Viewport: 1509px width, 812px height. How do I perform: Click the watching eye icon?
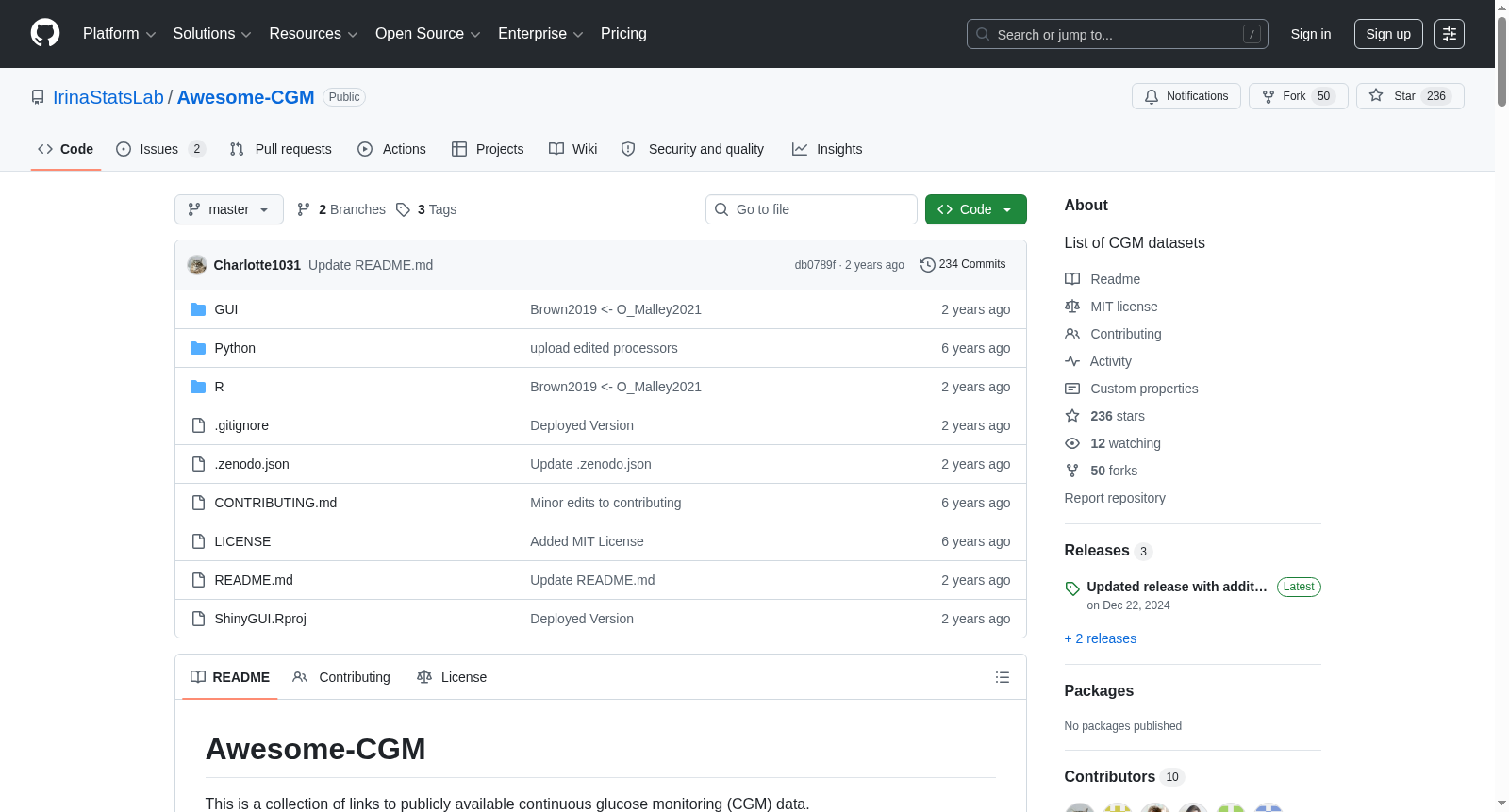pyautogui.click(x=1072, y=443)
